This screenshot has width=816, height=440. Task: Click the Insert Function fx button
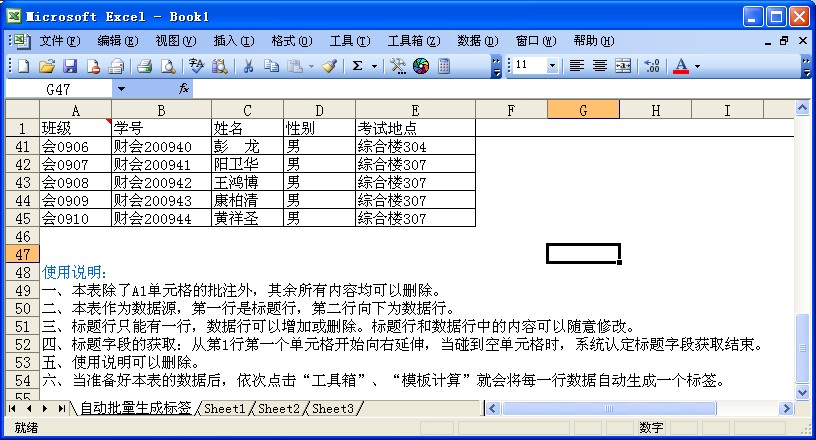tap(184, 89)
